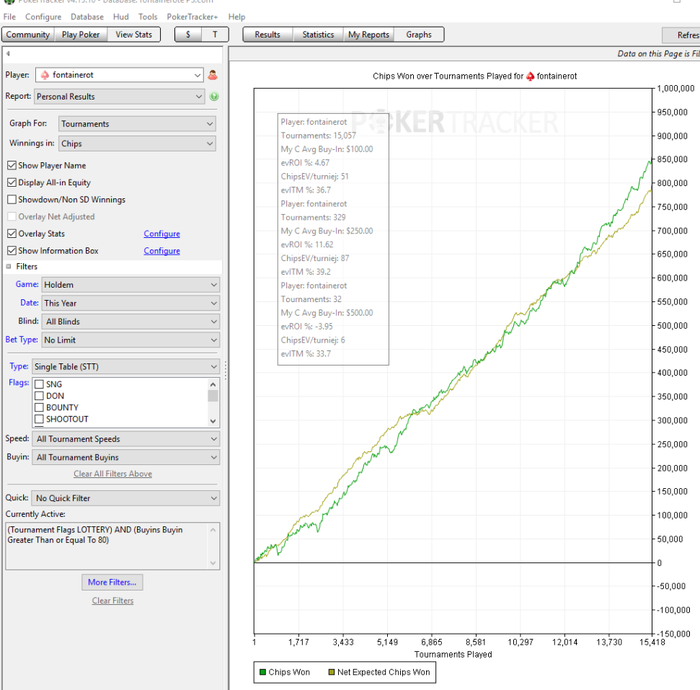Image resolution: width=700 pixels, height=690 pixels.
Task: Click the Clear Filters link
Action: pos(112,601)
